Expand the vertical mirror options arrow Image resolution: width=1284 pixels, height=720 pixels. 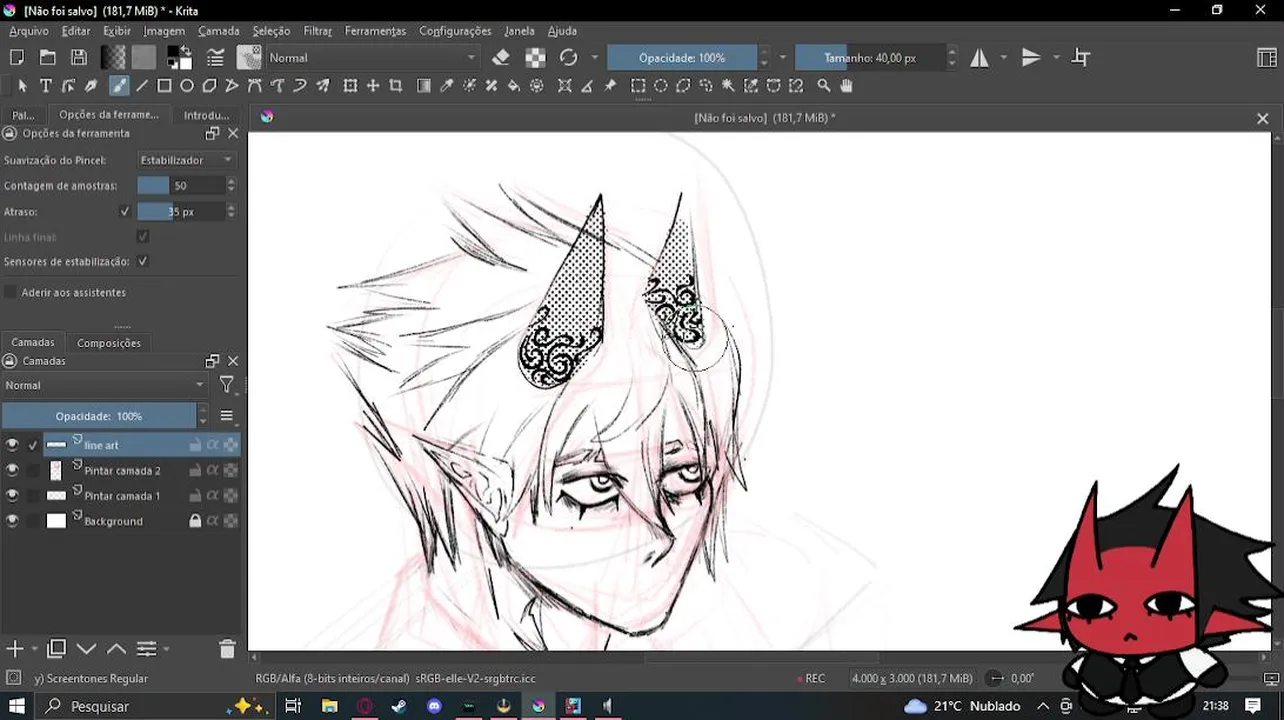1056,58
